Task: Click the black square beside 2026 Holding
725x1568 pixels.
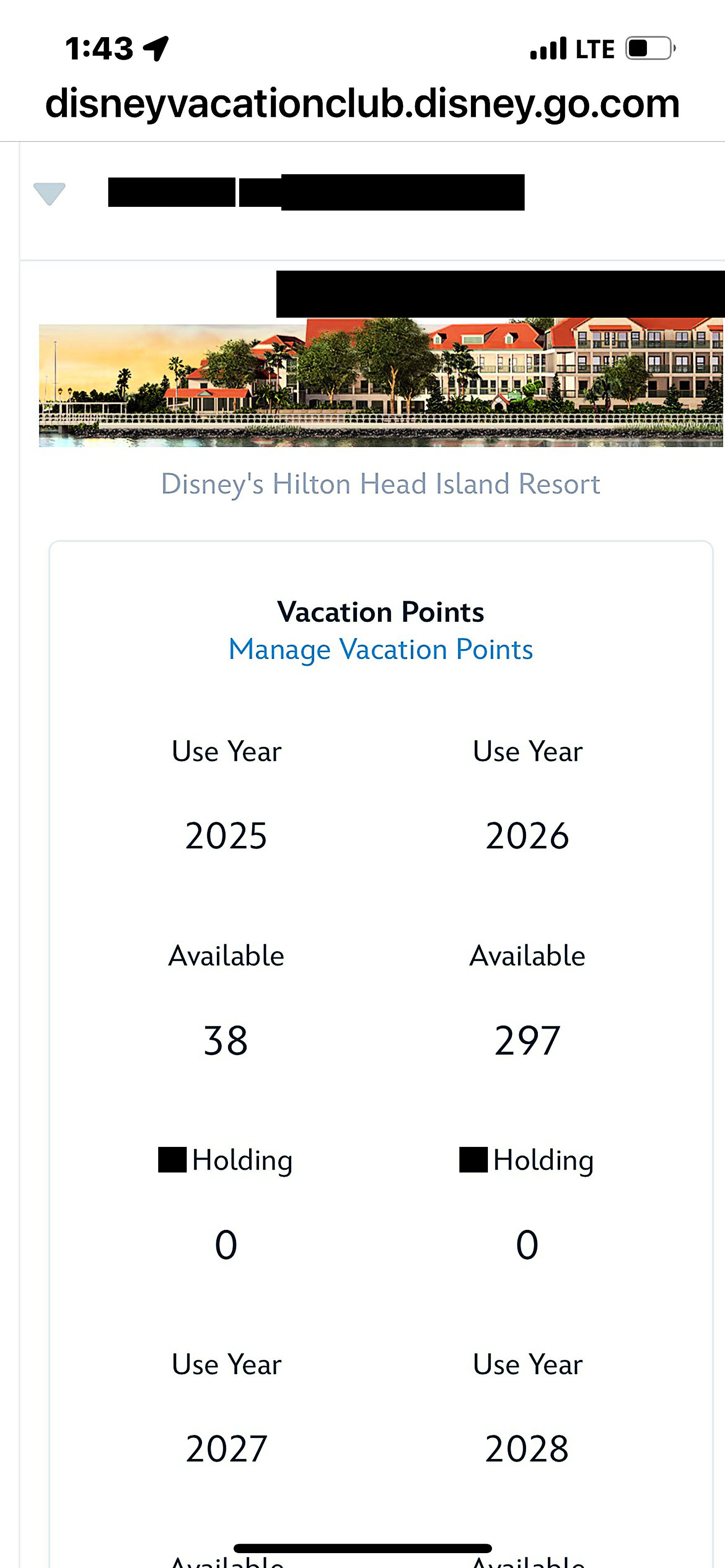Action: pyautogui.click(x=473, y=1160)
